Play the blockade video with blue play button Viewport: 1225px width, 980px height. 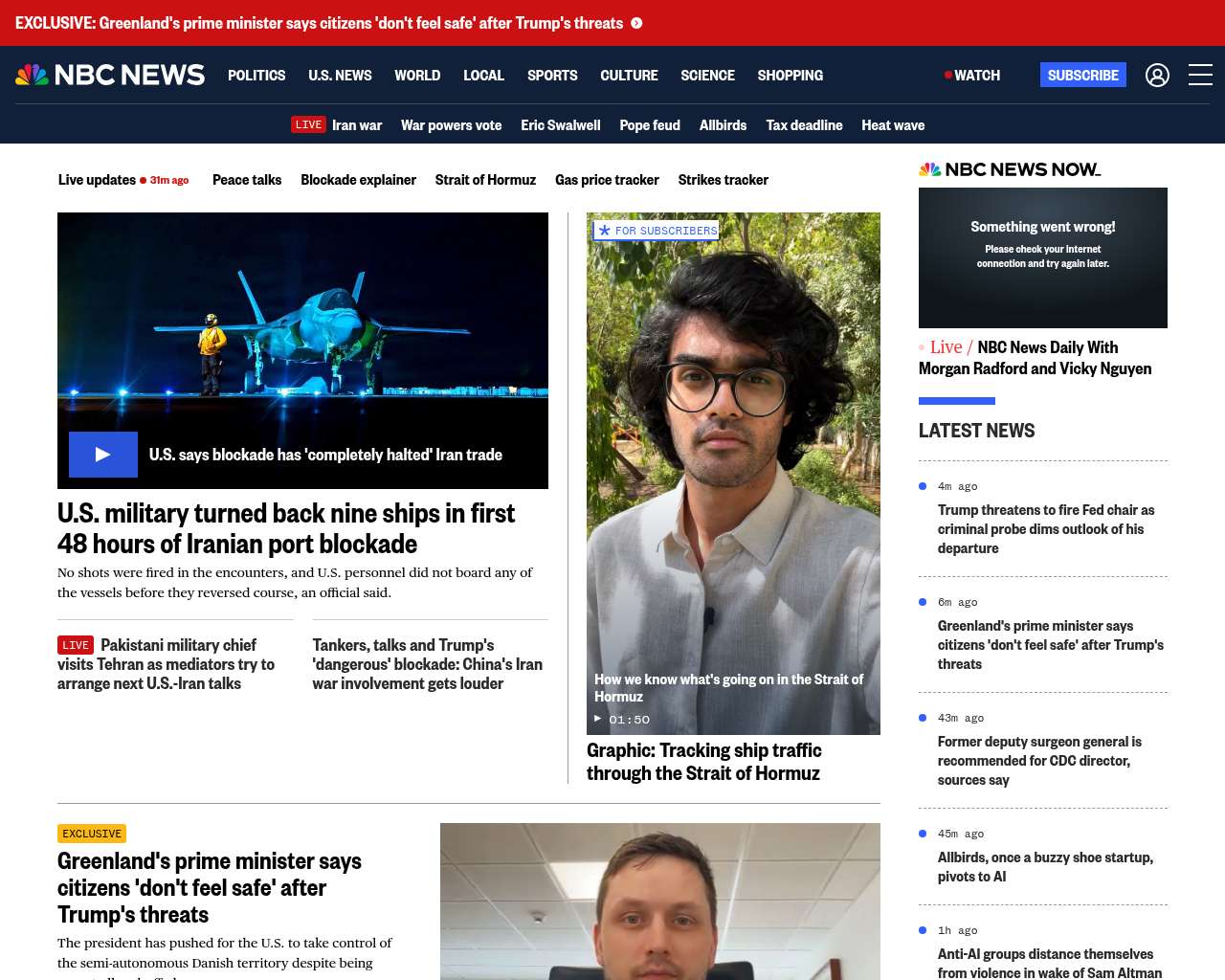[103, 455]
